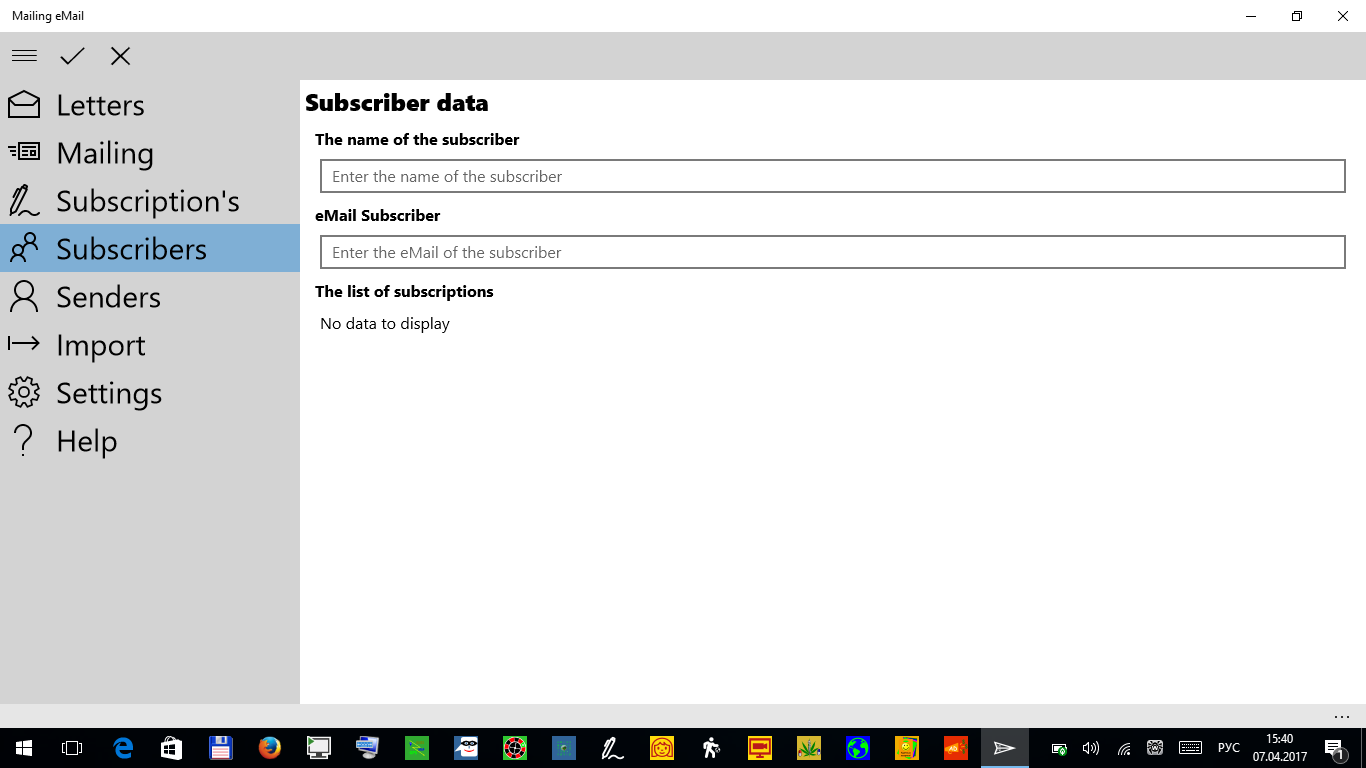The image size is (1366, 768).
Task: Open the floppy disk taskbar app
Action: coord(221,748)
